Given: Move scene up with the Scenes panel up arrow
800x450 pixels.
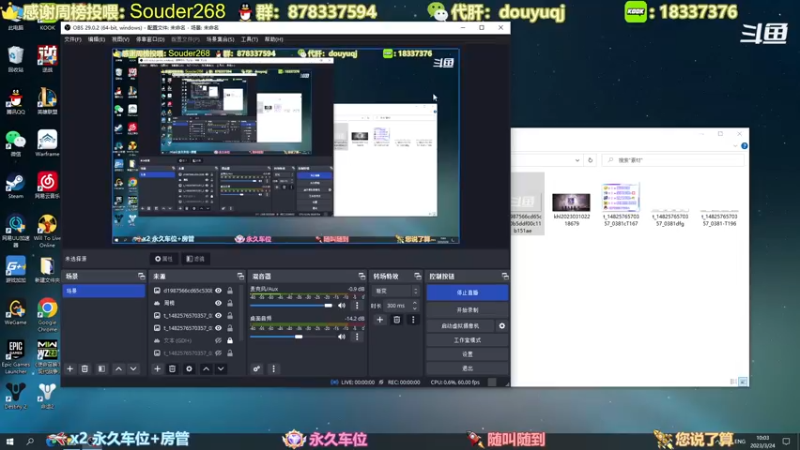Looking at the screenshot, I should (x=118, y=369).
